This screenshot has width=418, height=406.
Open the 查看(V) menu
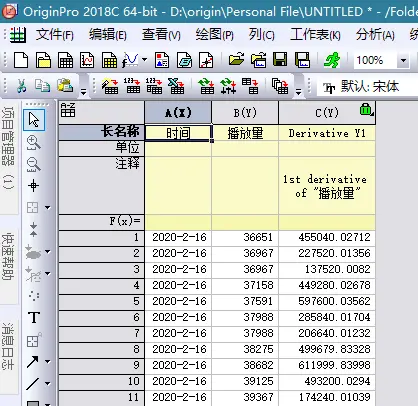(161, 34)
